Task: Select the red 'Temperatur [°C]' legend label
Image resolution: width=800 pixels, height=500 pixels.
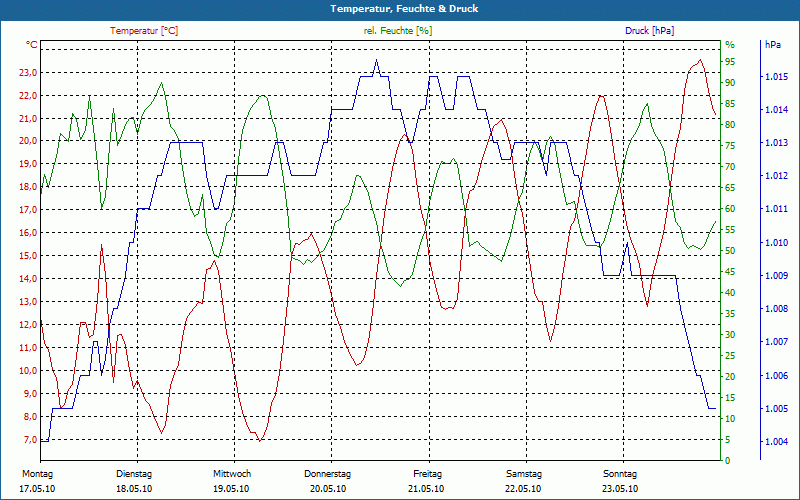Action: coord(144,31)
